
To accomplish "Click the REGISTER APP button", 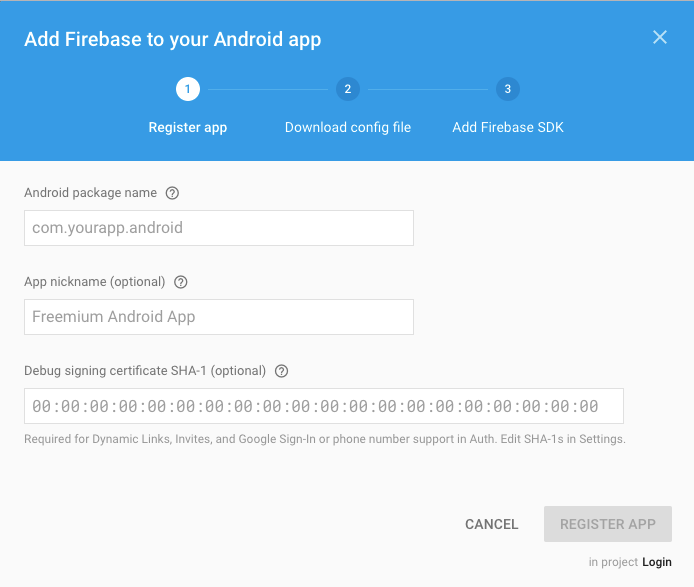I will (608, 524).
